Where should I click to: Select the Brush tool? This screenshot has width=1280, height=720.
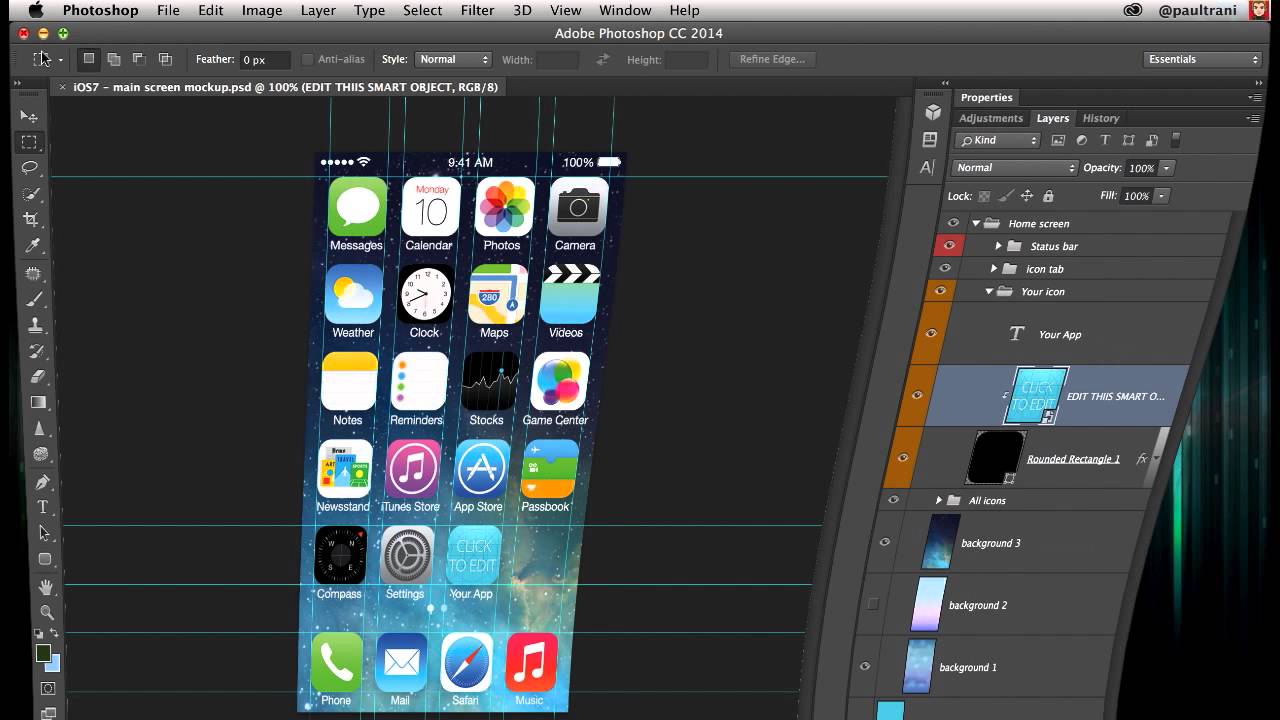click(35, 299)
